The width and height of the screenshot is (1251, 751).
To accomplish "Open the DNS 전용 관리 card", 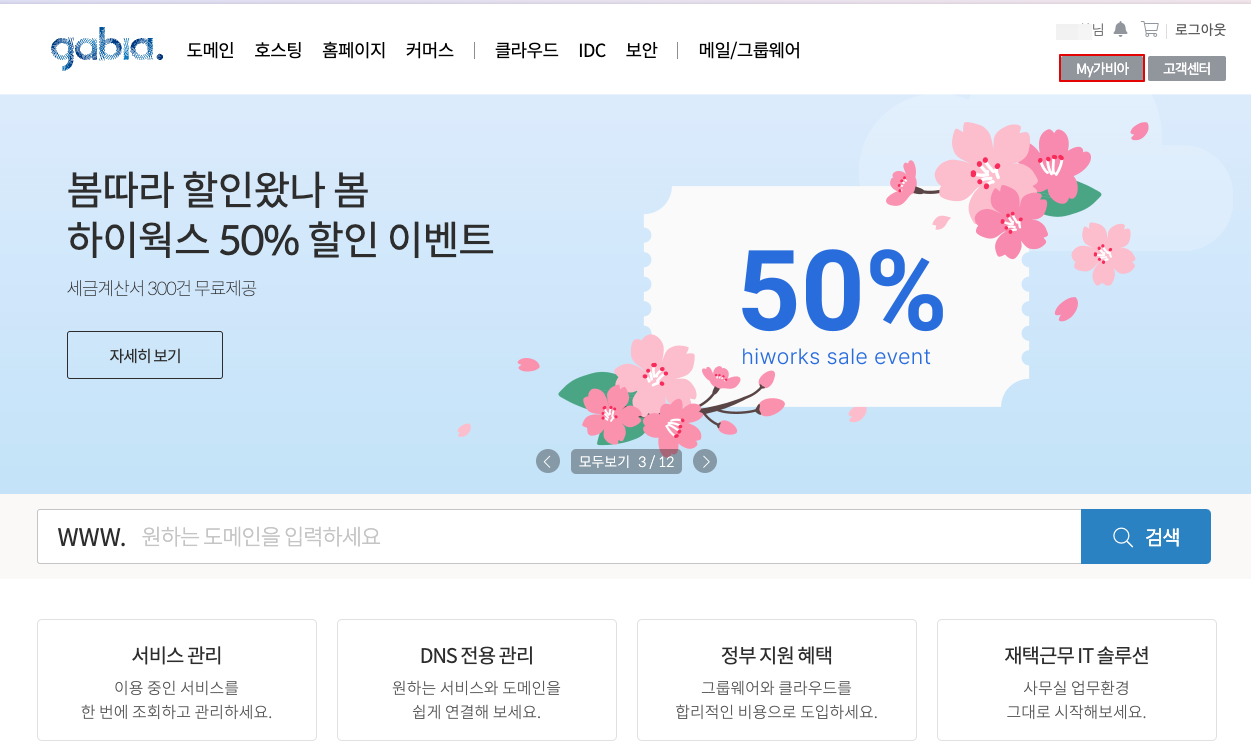I will 477,679.
